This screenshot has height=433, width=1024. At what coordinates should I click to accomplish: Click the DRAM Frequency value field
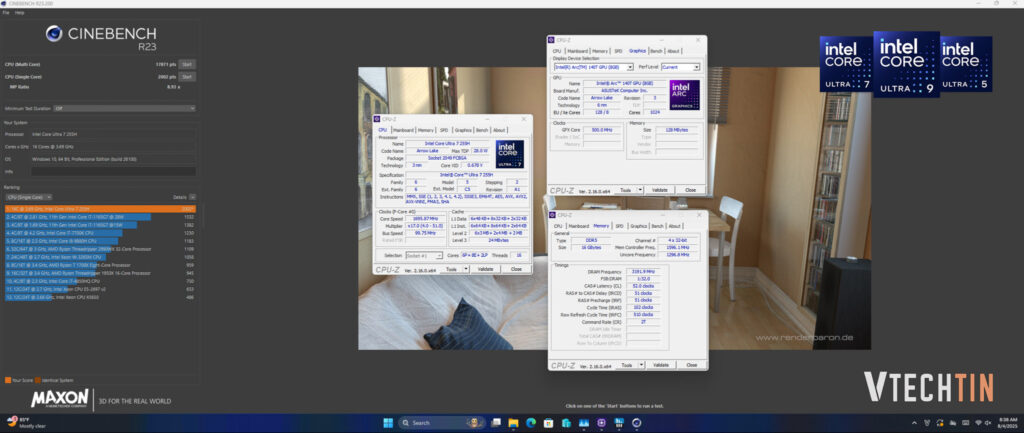(643, 271)
